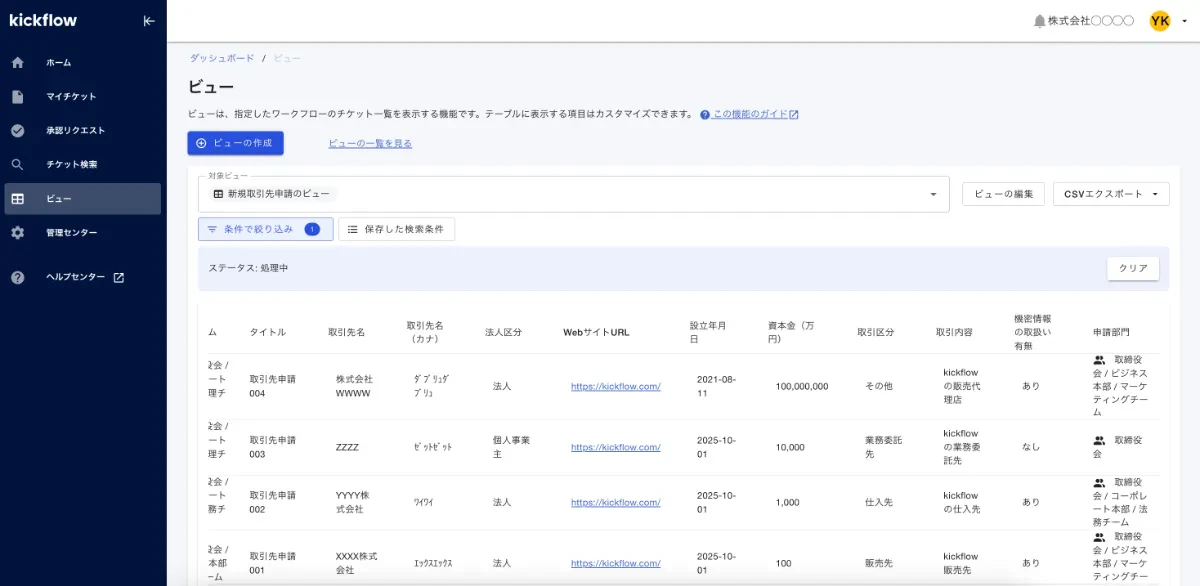Click the ビューの作成 button
Viewport: 1200px width, 586px height.
point(236,143)
